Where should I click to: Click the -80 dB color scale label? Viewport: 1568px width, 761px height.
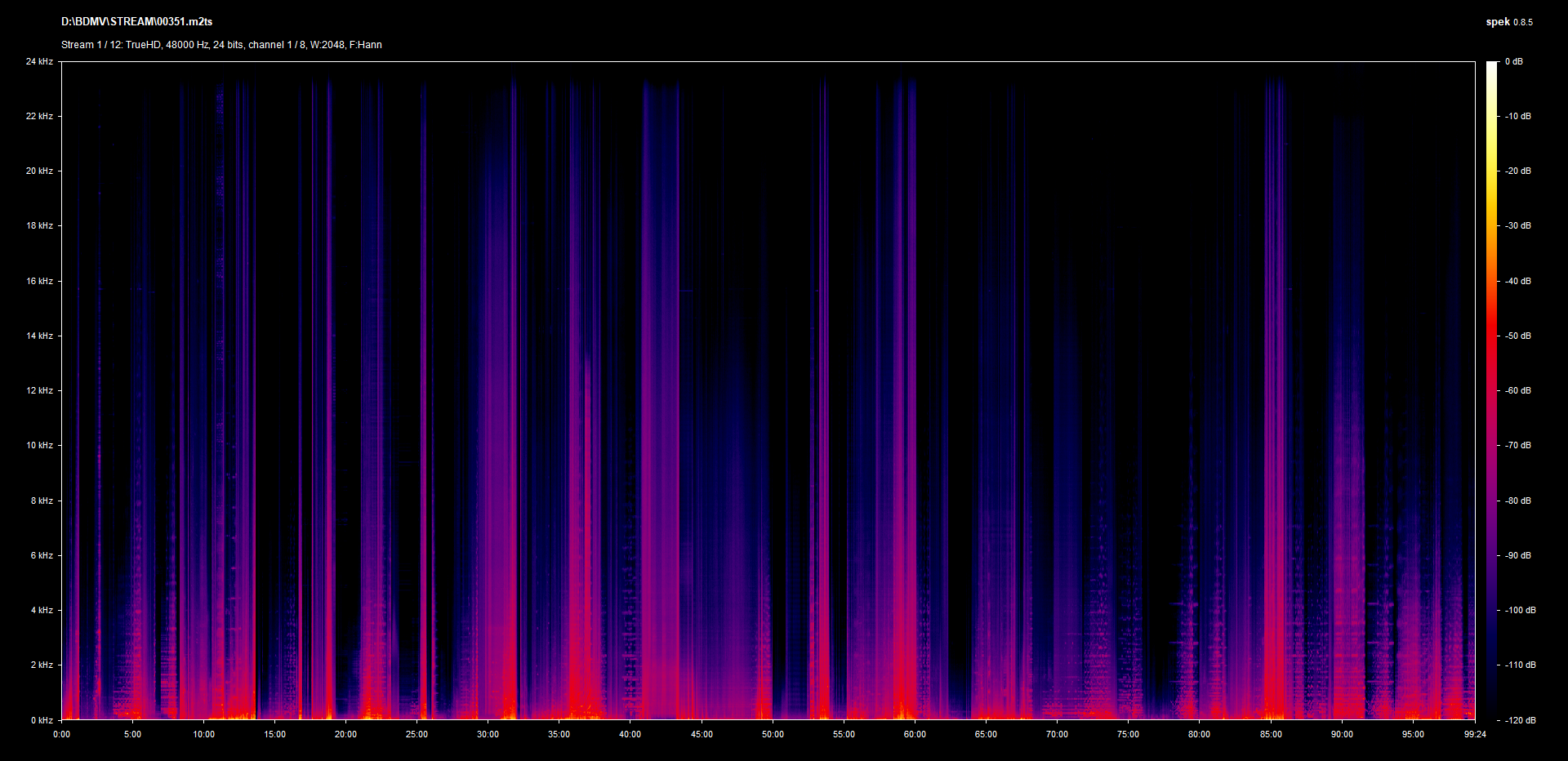click(1518, 501)
